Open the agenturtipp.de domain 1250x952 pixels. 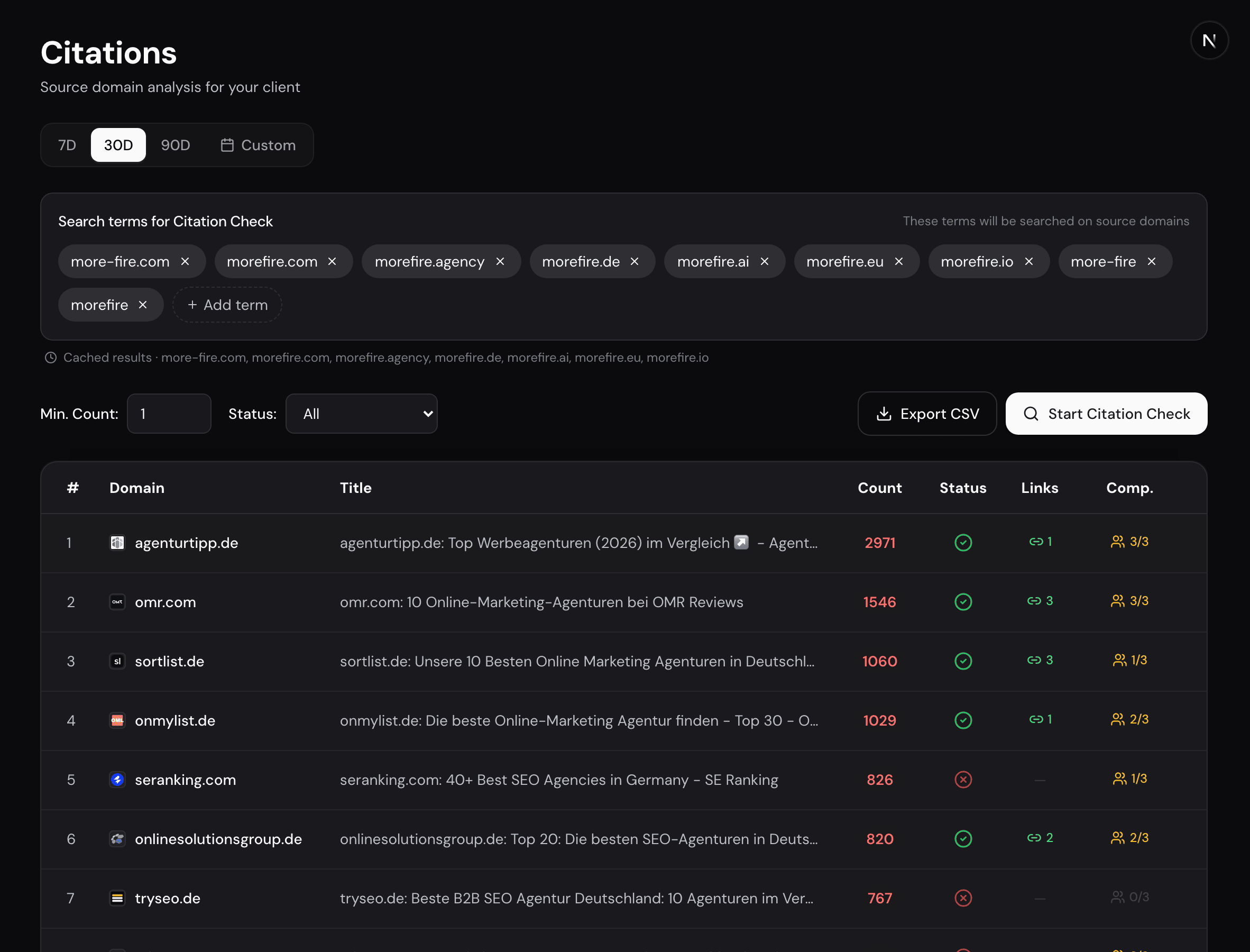tap(186, 543)
